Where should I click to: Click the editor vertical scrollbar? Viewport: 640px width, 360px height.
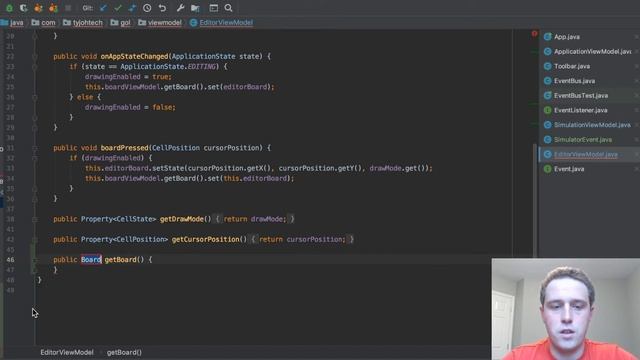(535, 200)
